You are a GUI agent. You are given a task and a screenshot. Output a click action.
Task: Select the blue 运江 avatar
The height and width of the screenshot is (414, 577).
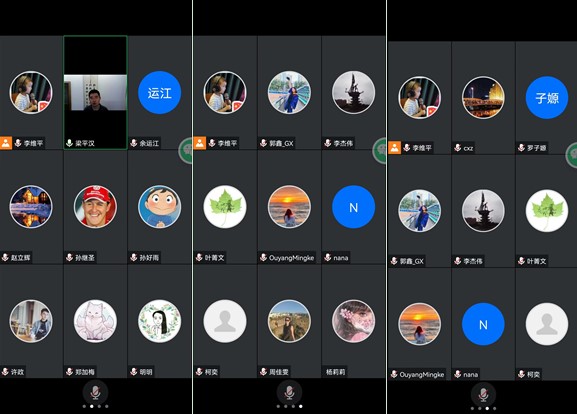pos(159,93)
